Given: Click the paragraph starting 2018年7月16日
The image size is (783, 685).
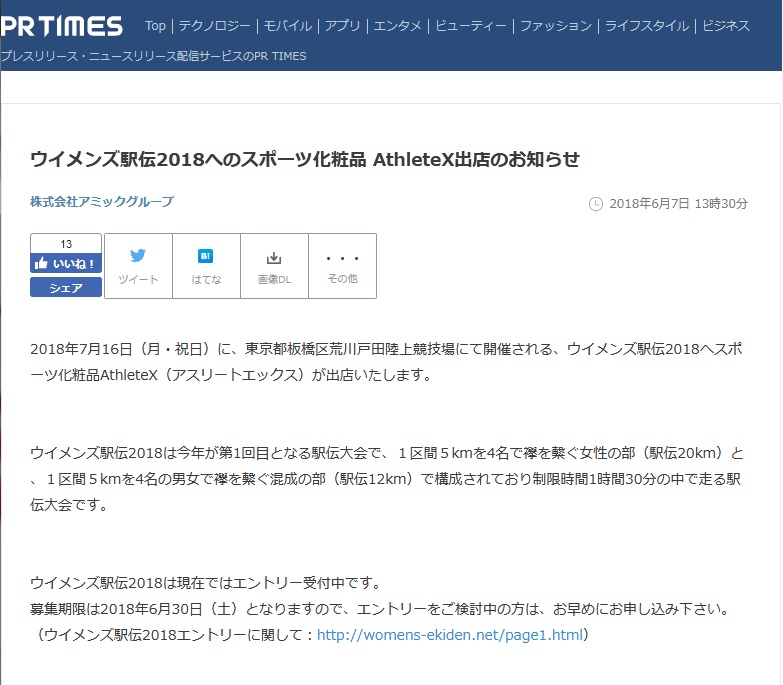Looking at the screenshot, I should [x=386, y=361].
